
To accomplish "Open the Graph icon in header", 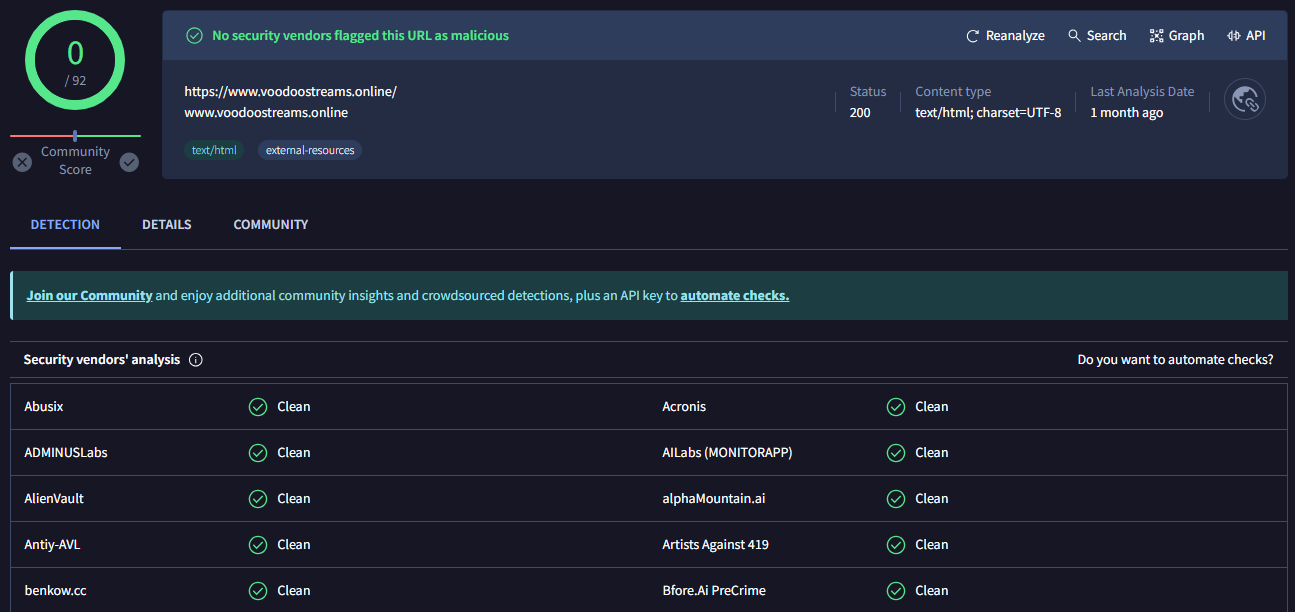I will tap(1157, 35).
